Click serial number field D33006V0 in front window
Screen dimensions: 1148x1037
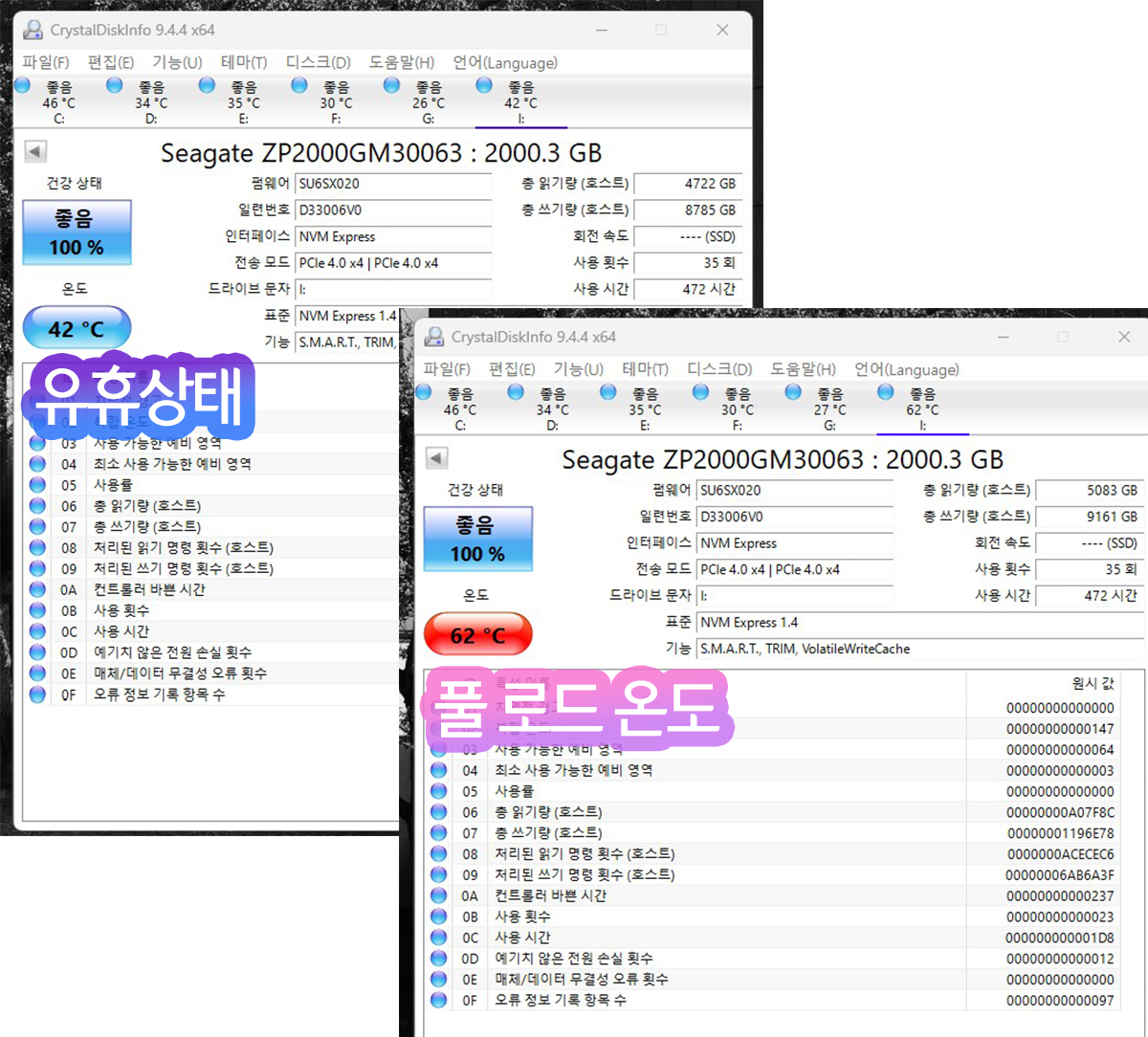click(793, 517)
